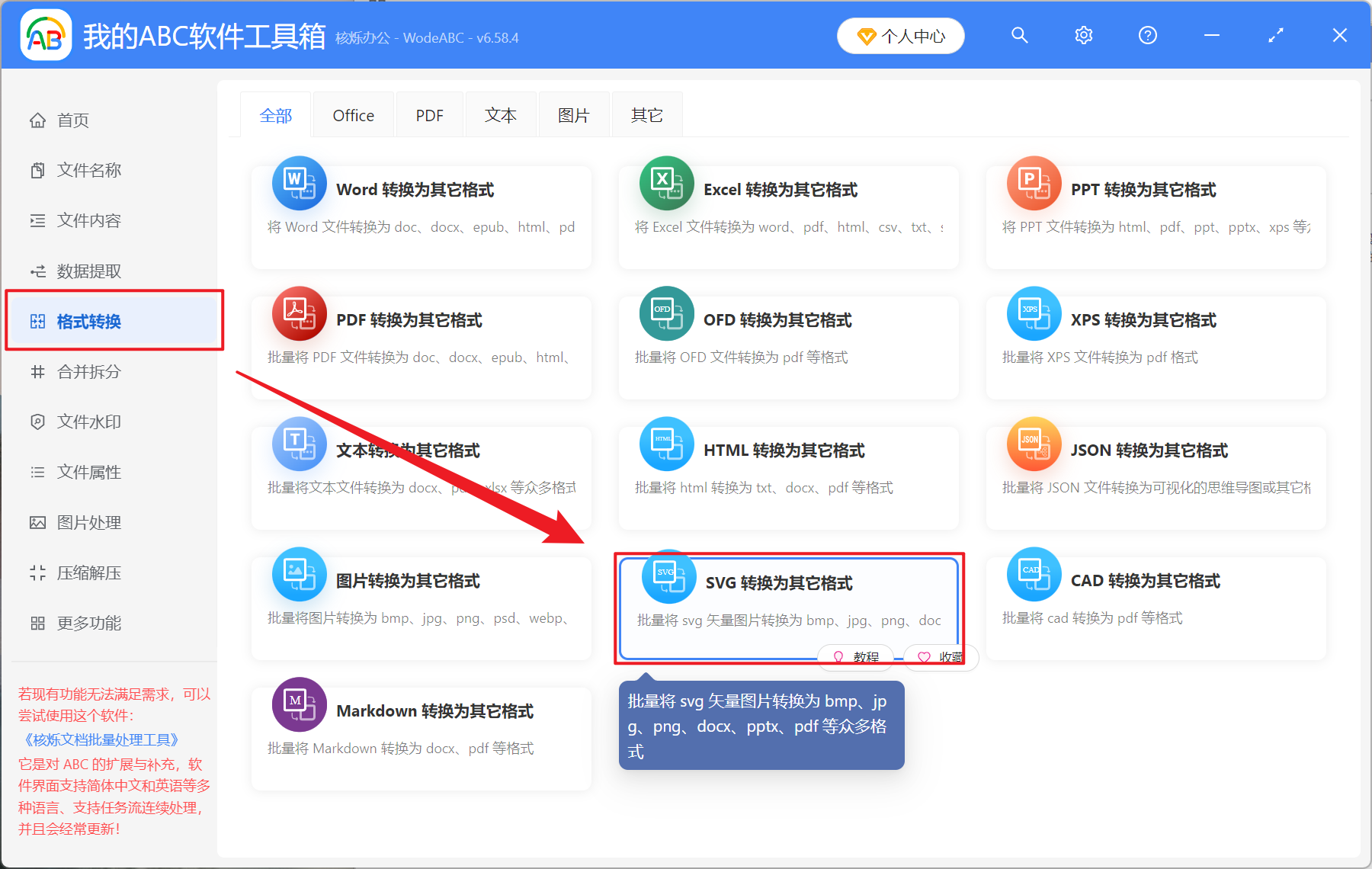Image resolution: width=1372 pixels, height=869 pixels.
Task: Switch to the 图片 tab
Action: click(x=573, y=114)
